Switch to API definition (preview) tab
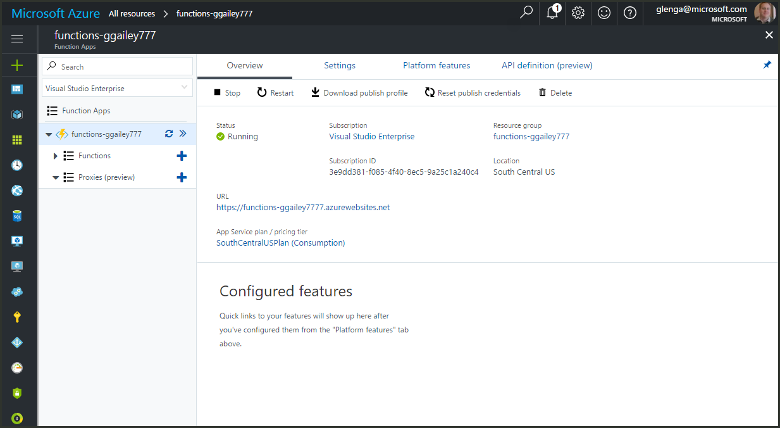The image size is (780, 428). 547,65
